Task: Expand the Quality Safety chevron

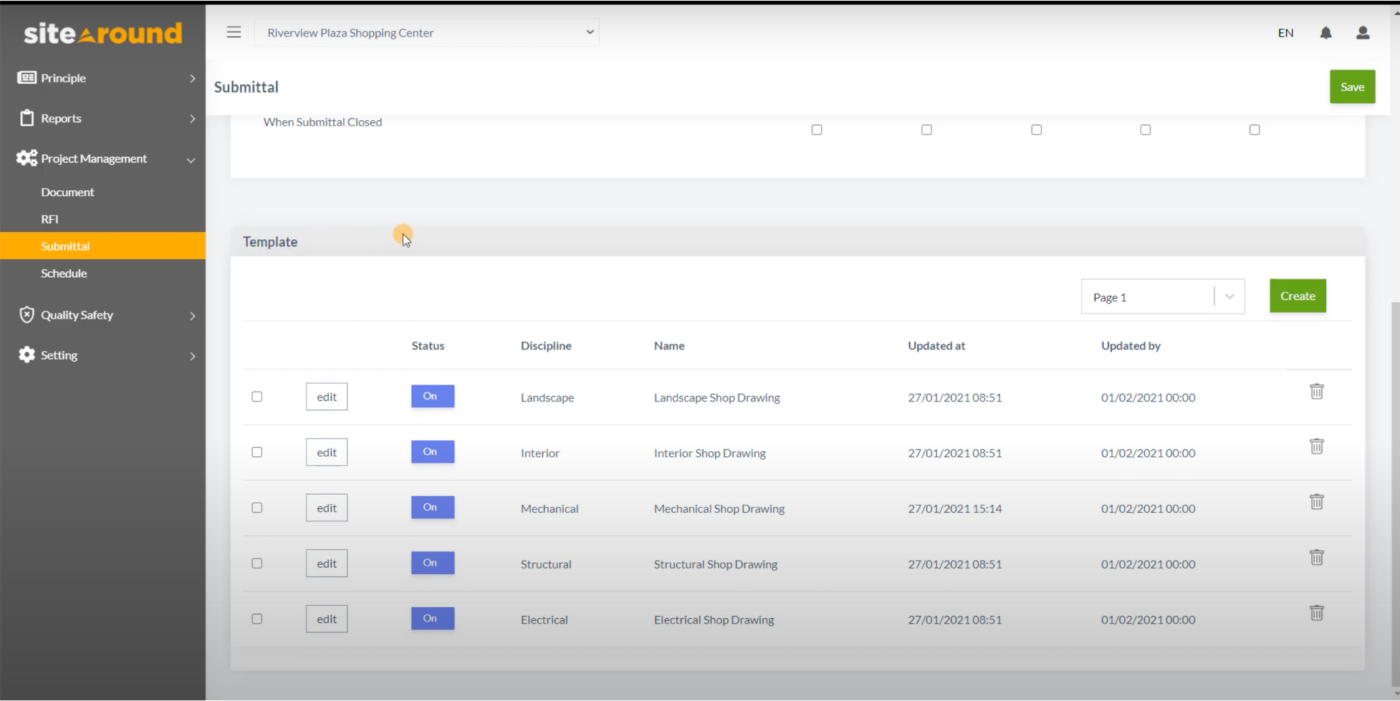Action: tap(193, 316)
